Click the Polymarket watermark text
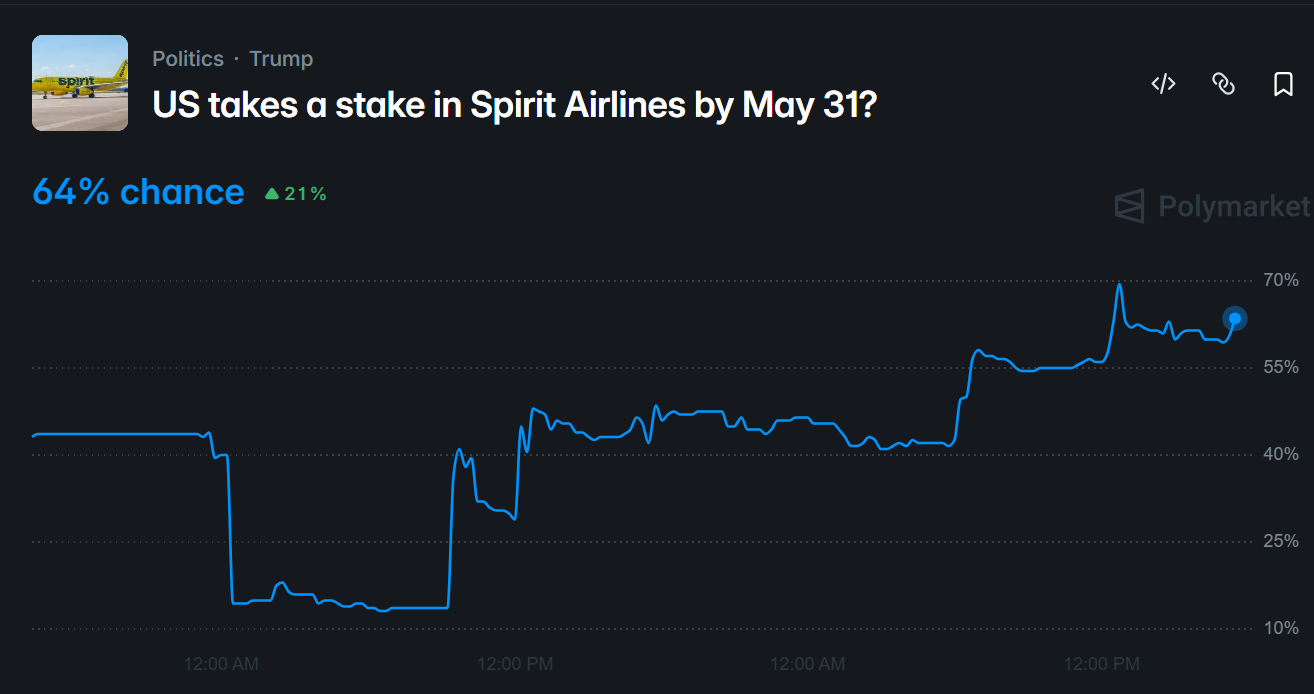1314x694 pixels. (x=1233, y=206)
